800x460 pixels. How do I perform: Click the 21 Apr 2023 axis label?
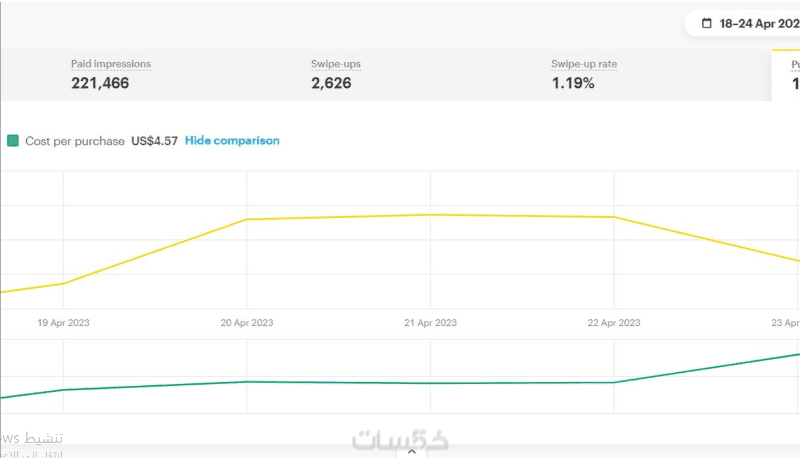pyautogui.click(x=430, y=323)
